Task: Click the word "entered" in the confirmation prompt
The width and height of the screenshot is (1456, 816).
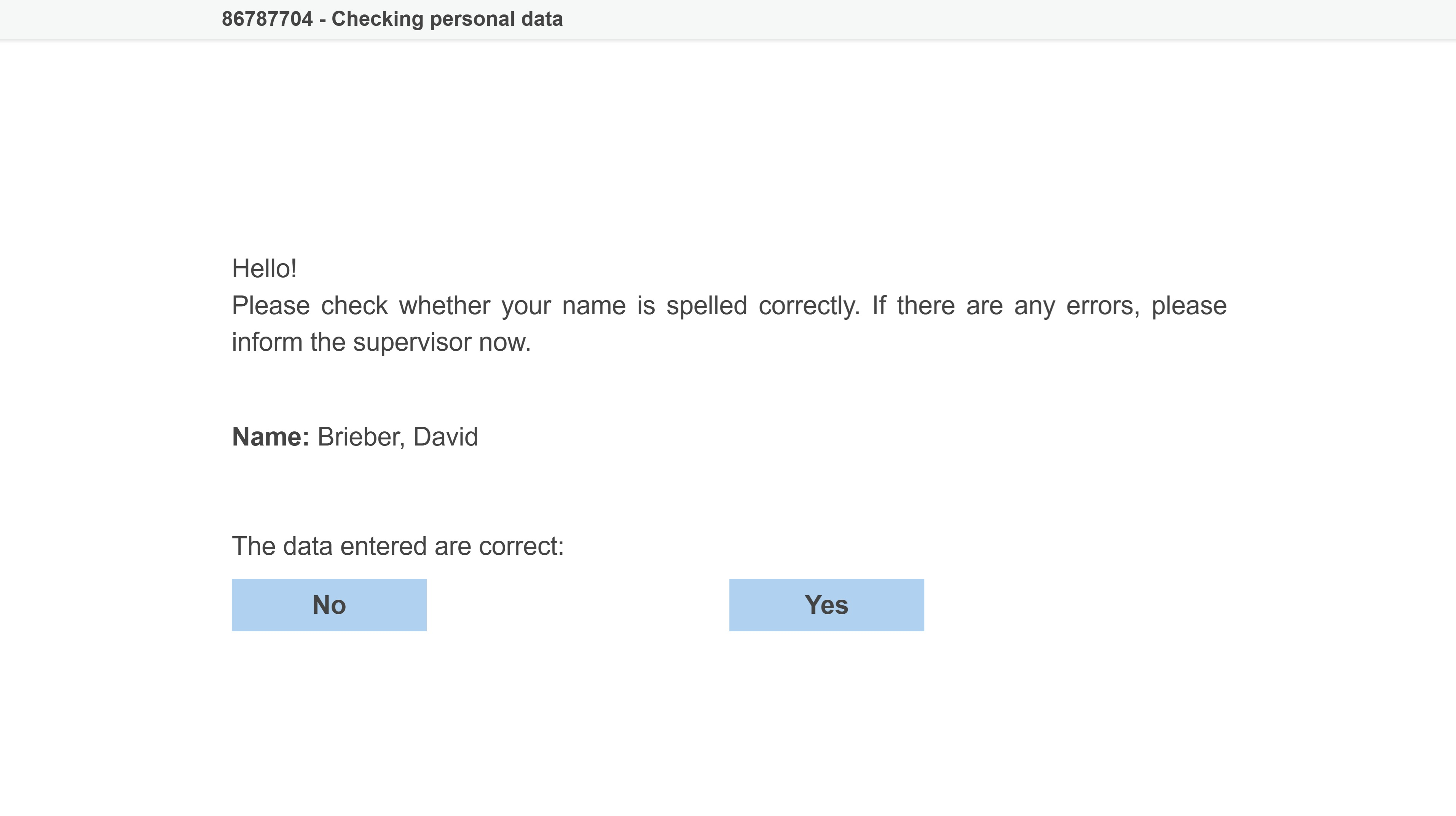Action: click(x=383, y=546)
